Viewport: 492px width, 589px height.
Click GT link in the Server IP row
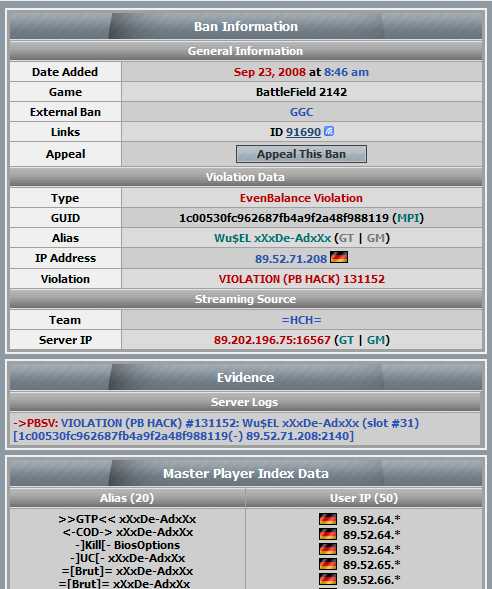point(346,340)
